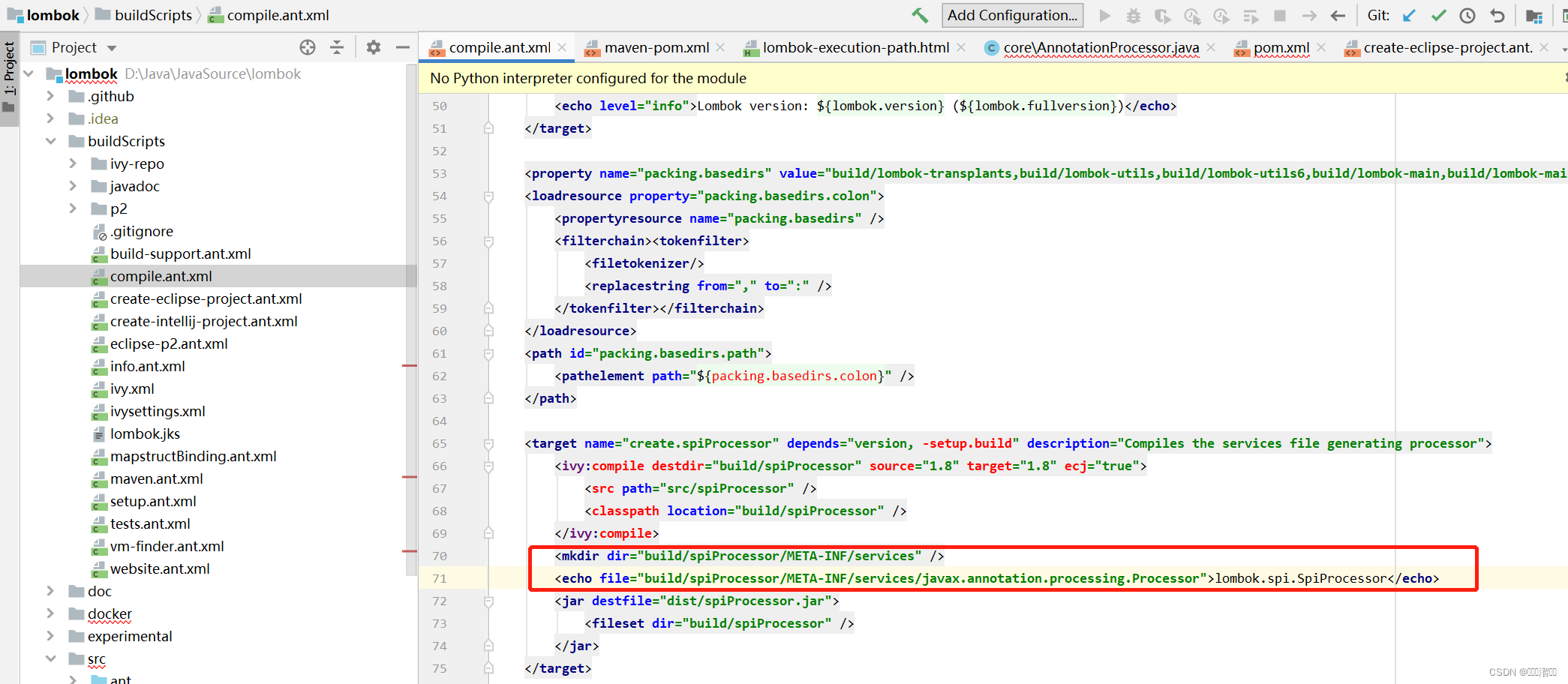Viewport: 1568px width, 684px height.
Task: Expand the experimental folder
Action: click(50, 636)
